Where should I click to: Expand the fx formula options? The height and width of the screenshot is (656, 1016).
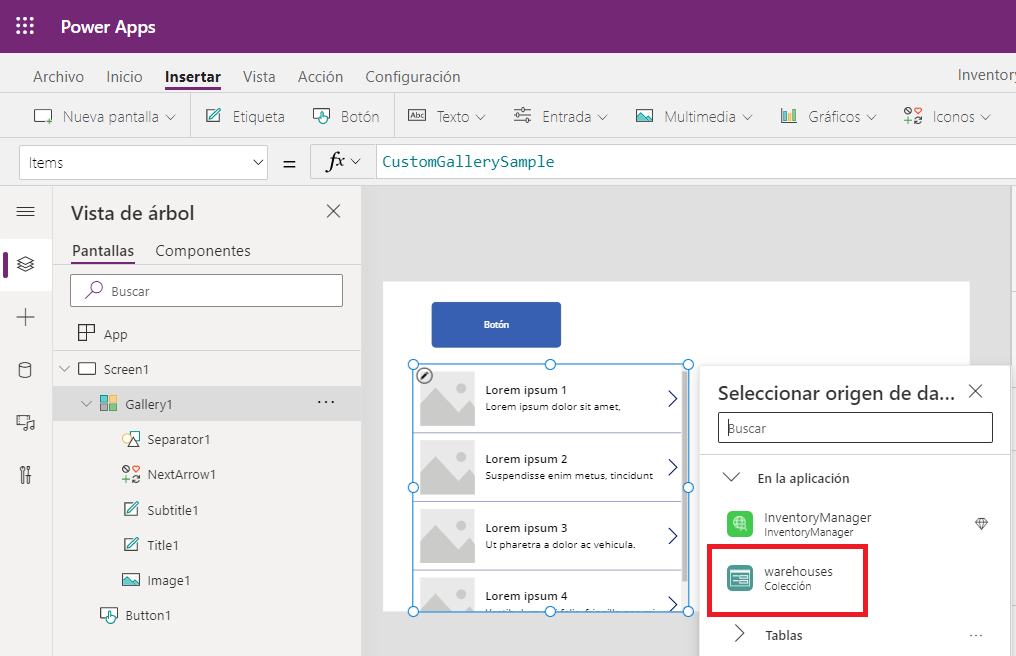[343, 162]
